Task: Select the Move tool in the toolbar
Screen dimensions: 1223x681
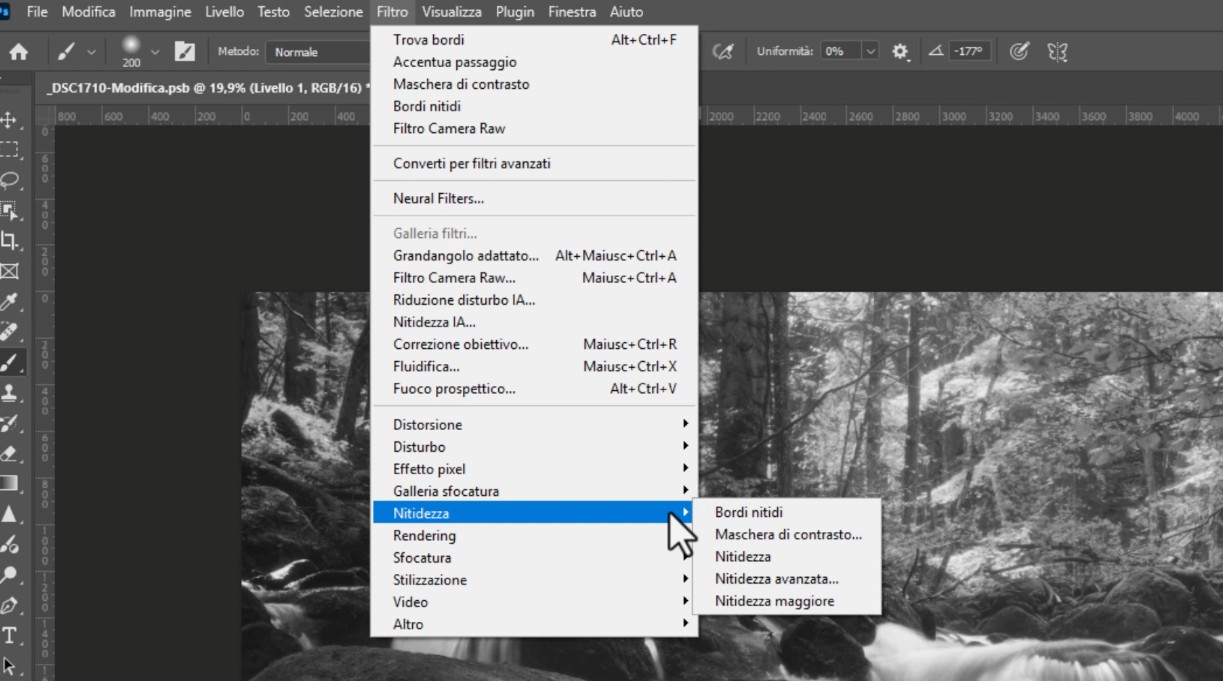Action: (10, 120)
